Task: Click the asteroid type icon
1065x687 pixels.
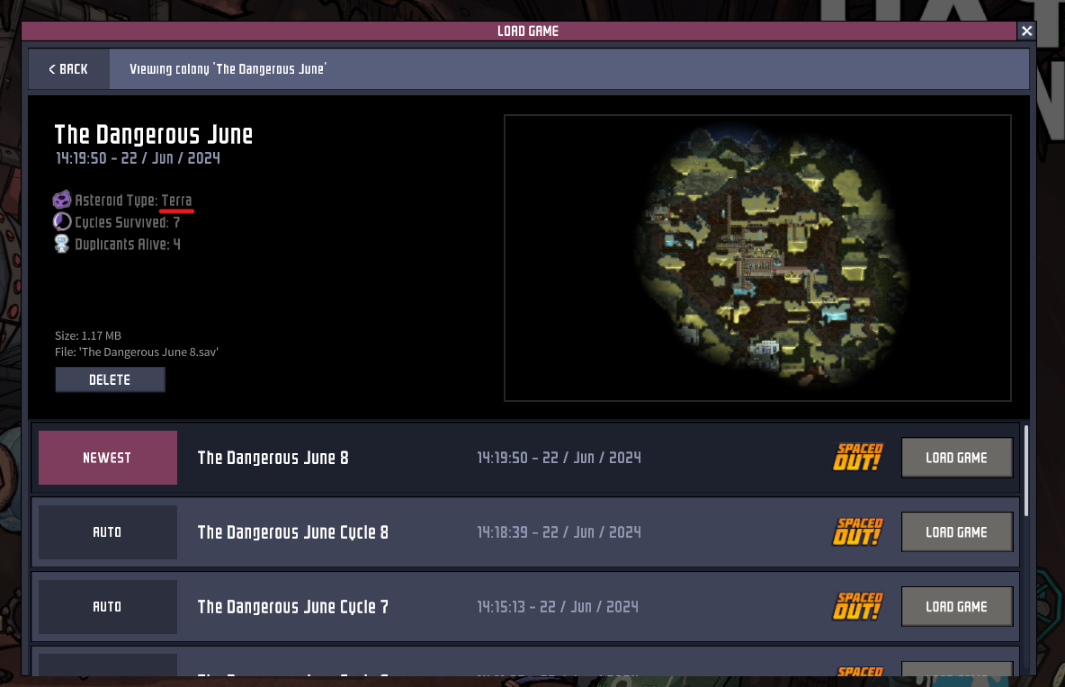Action: coord(62,200)
